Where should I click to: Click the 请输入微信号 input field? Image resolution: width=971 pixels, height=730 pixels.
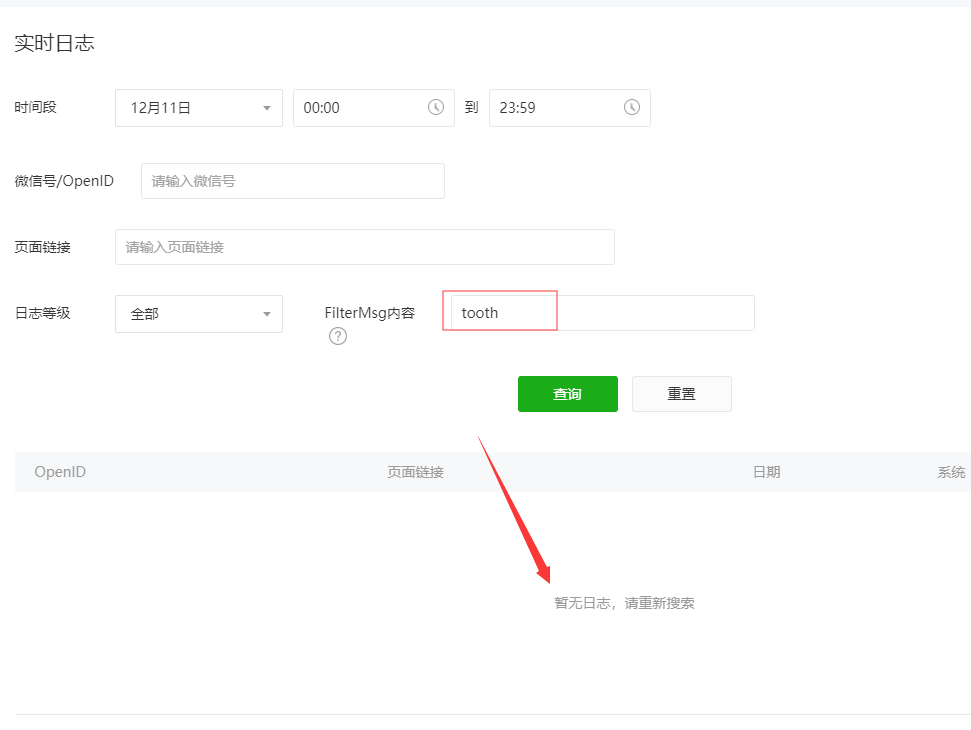coord(293,181)
